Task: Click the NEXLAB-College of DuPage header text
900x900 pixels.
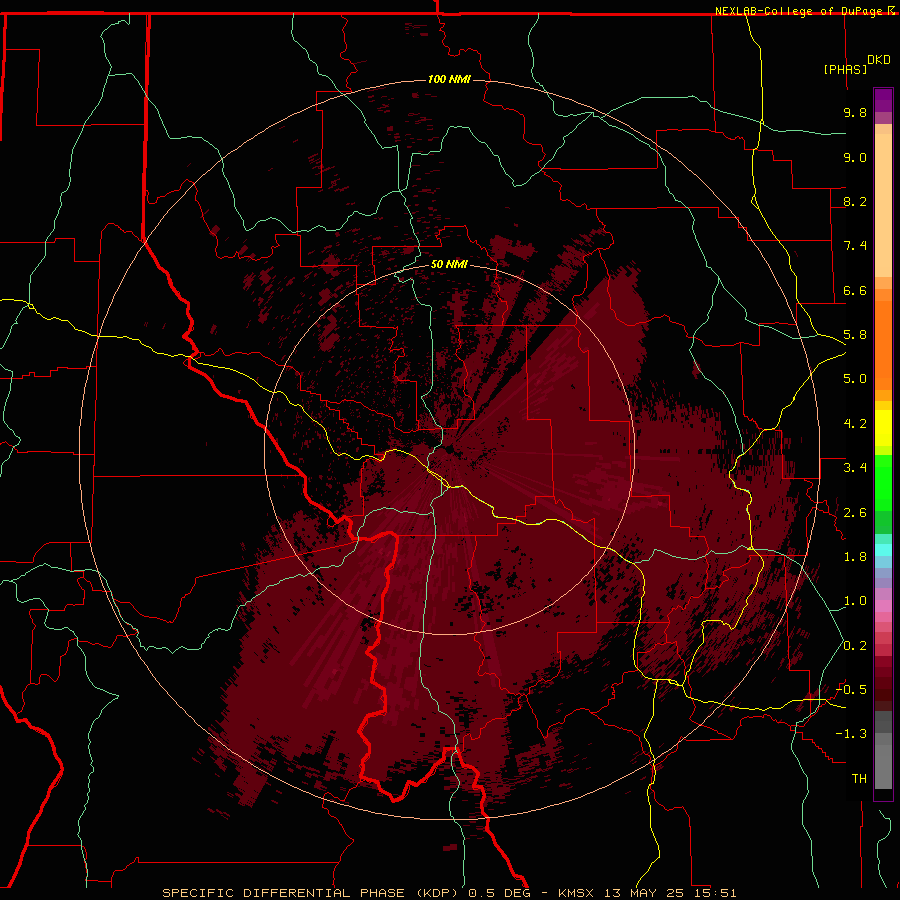Action: pyautogui.click(x=801, y=11)
